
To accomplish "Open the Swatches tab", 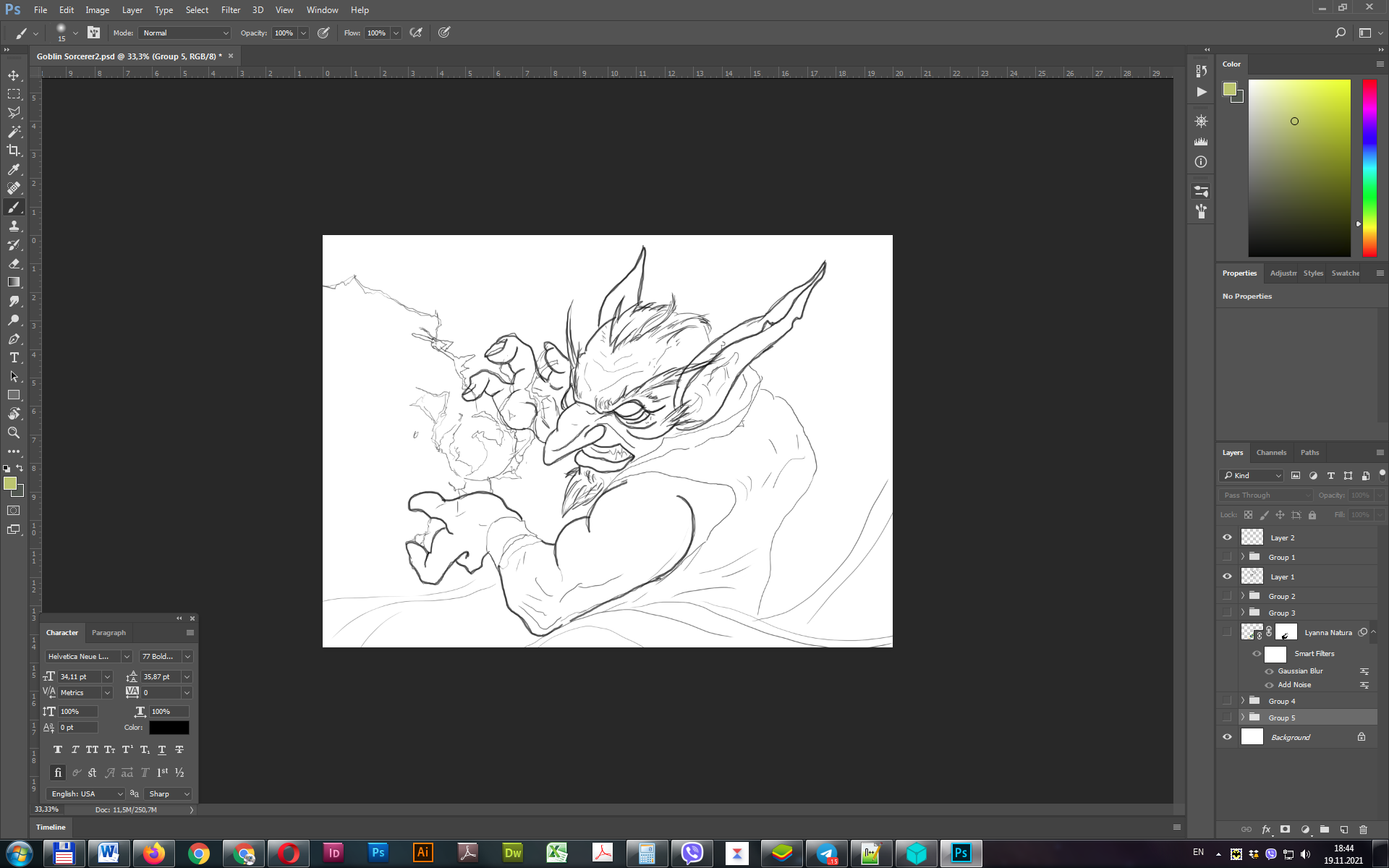I will [1346, 273].
